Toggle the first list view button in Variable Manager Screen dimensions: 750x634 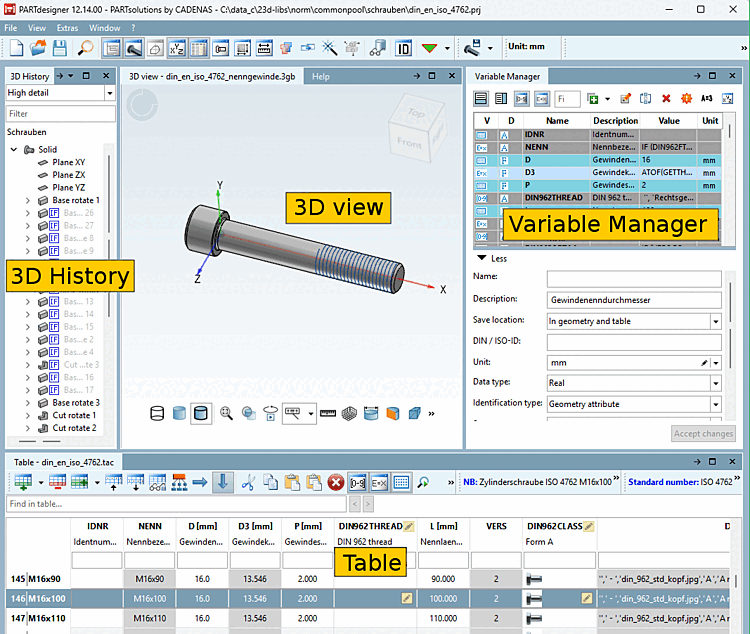[x=481, y=99]
